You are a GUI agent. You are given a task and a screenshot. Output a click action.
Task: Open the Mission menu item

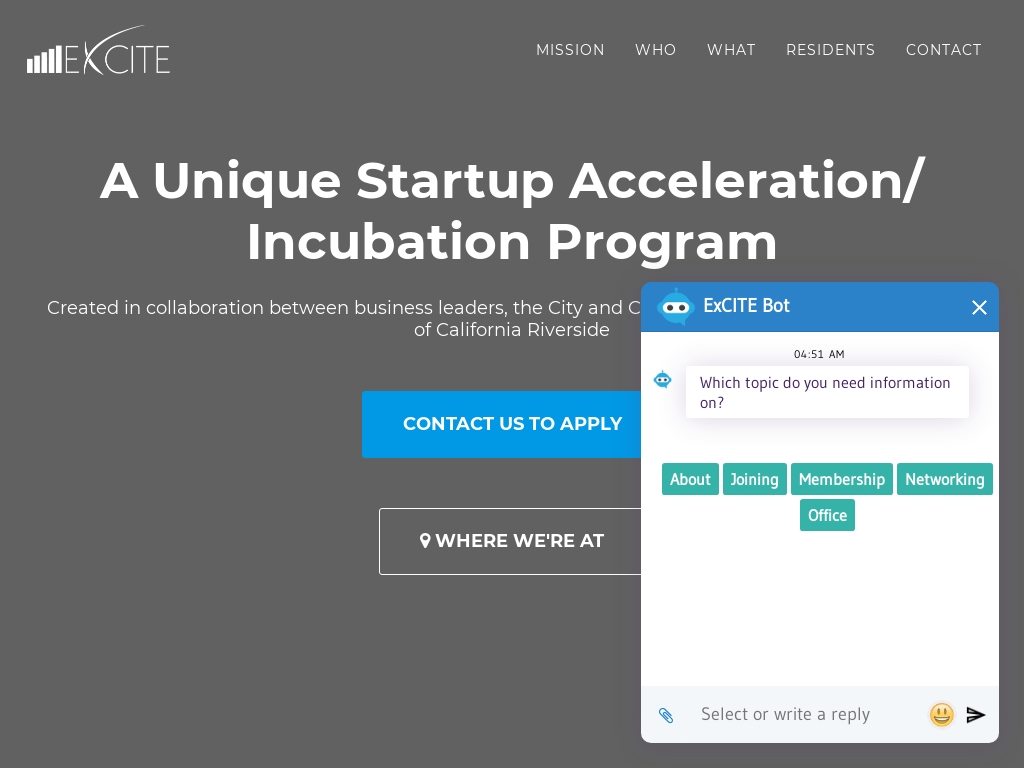click(570, 50)
